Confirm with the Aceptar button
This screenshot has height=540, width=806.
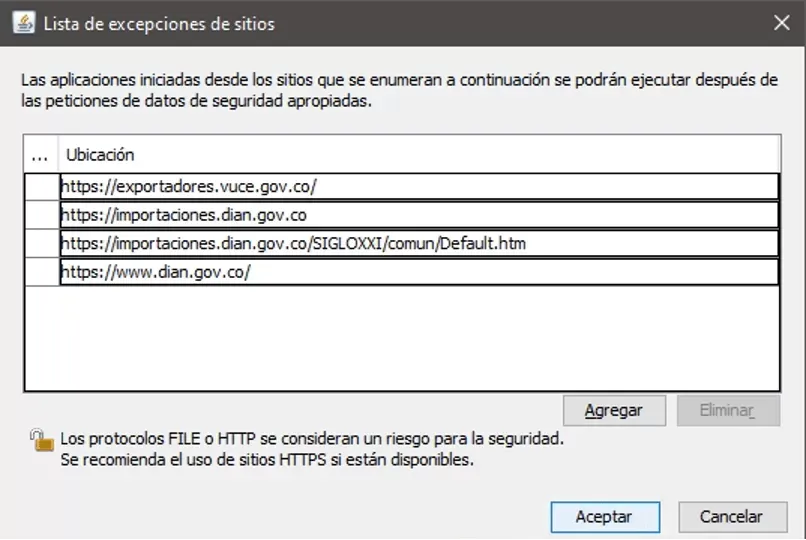[x=605, y=517]
